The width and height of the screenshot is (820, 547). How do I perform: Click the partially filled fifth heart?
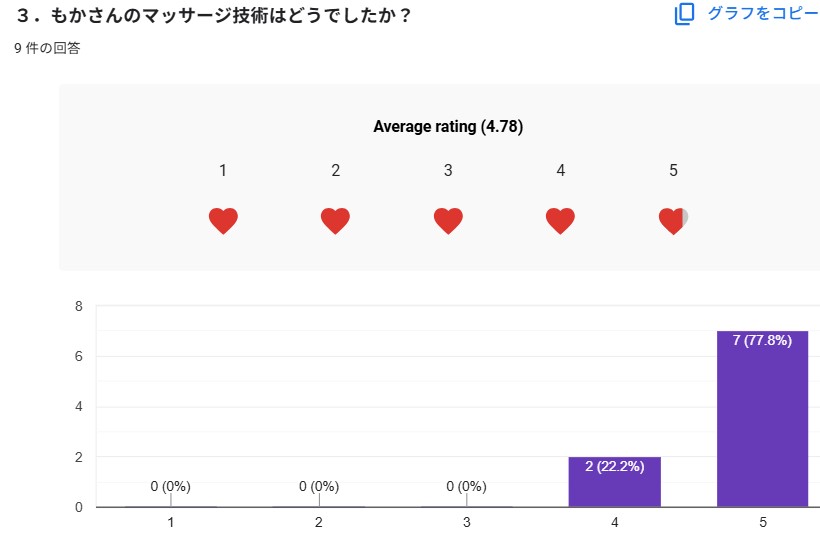click(673, 221)
